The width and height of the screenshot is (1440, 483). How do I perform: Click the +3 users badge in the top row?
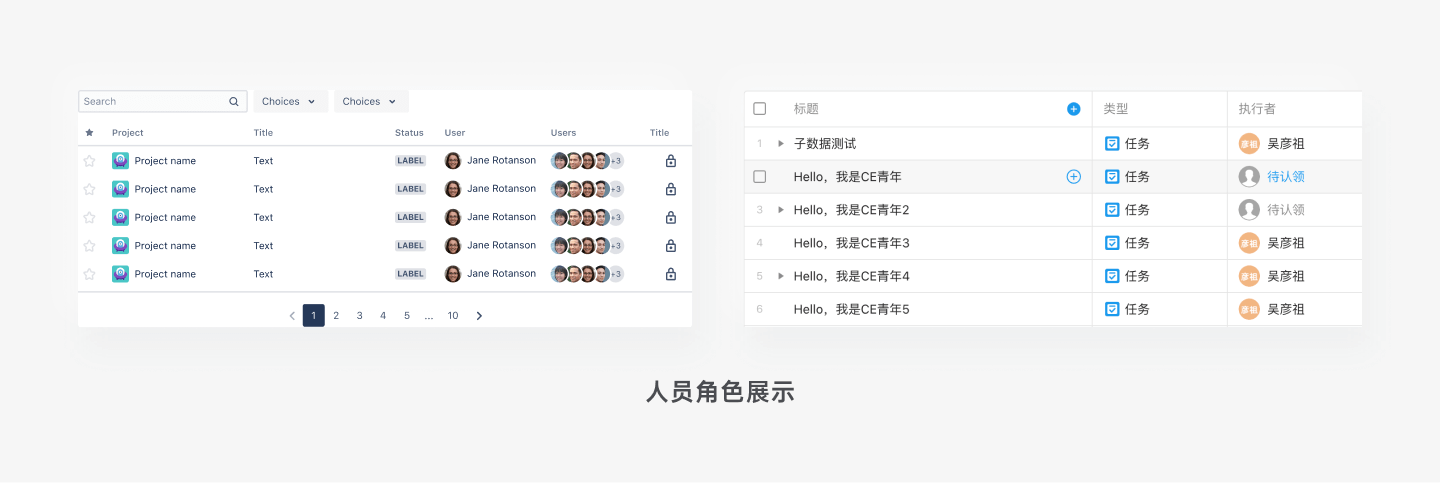pyautogui.click(x=616, y=160)
